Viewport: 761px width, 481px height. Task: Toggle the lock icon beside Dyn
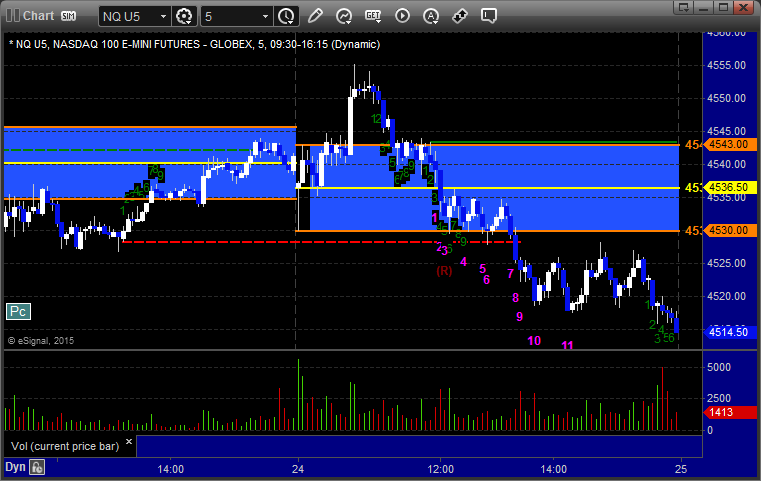pyautogui.click(x=37, y=467)
